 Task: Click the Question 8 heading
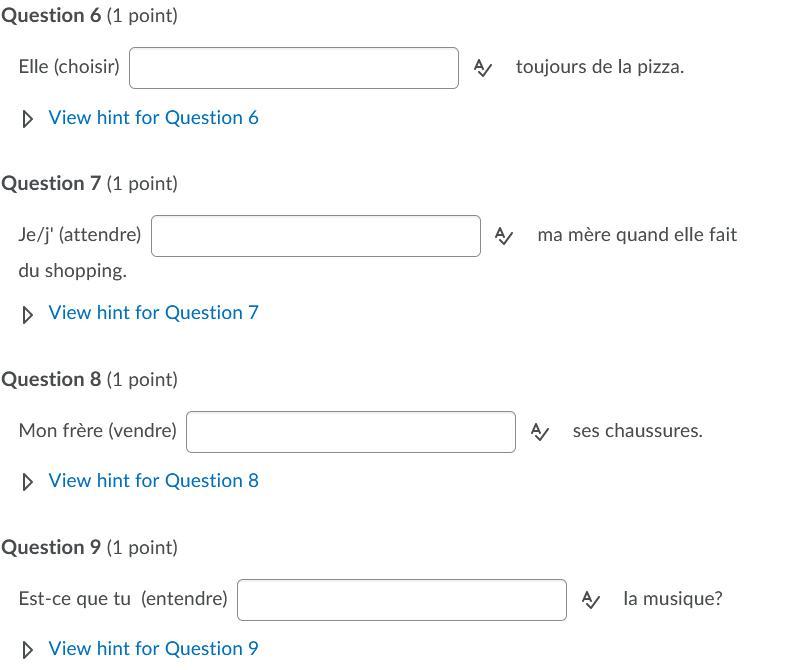pos(50,380)
